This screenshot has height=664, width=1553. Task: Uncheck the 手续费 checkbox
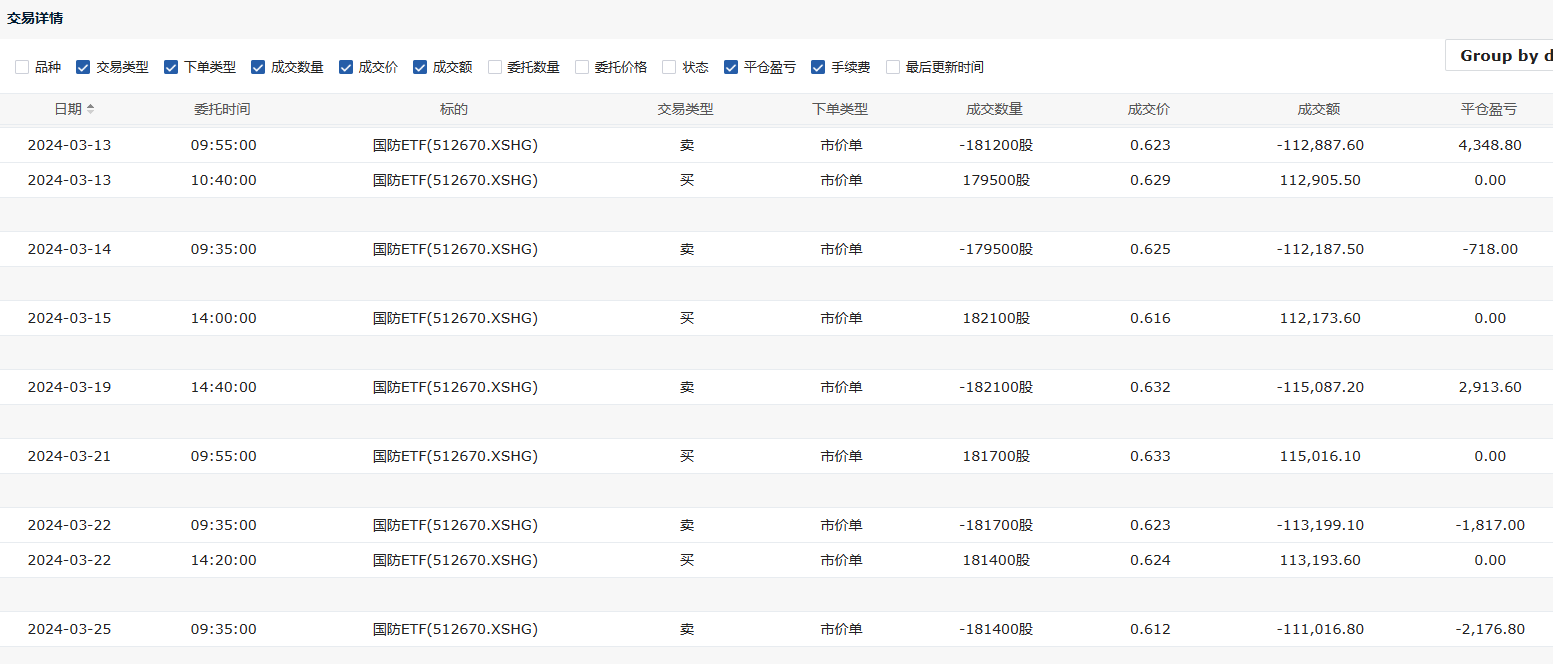click(x=818, y=67)
